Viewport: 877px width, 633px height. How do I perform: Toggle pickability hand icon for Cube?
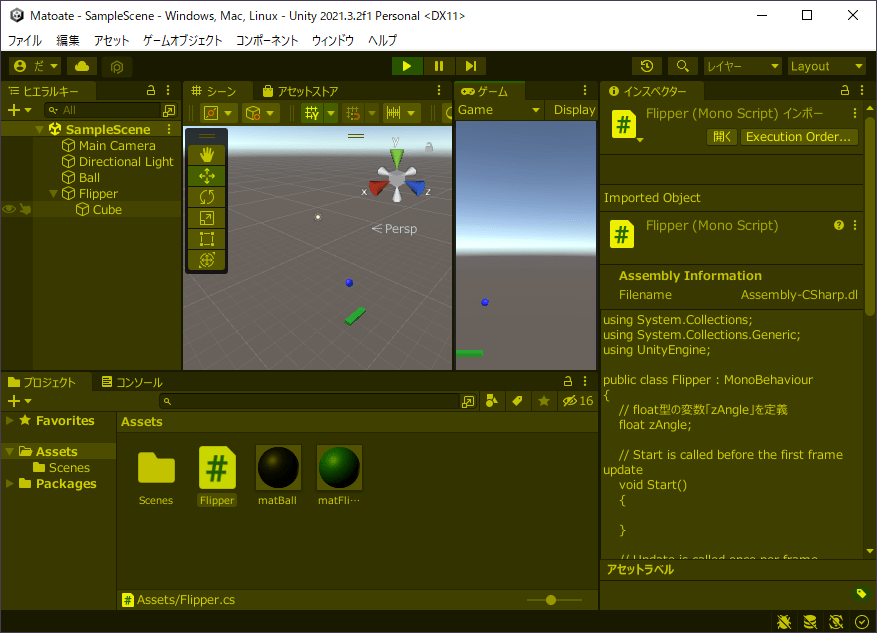coord(25,209)
